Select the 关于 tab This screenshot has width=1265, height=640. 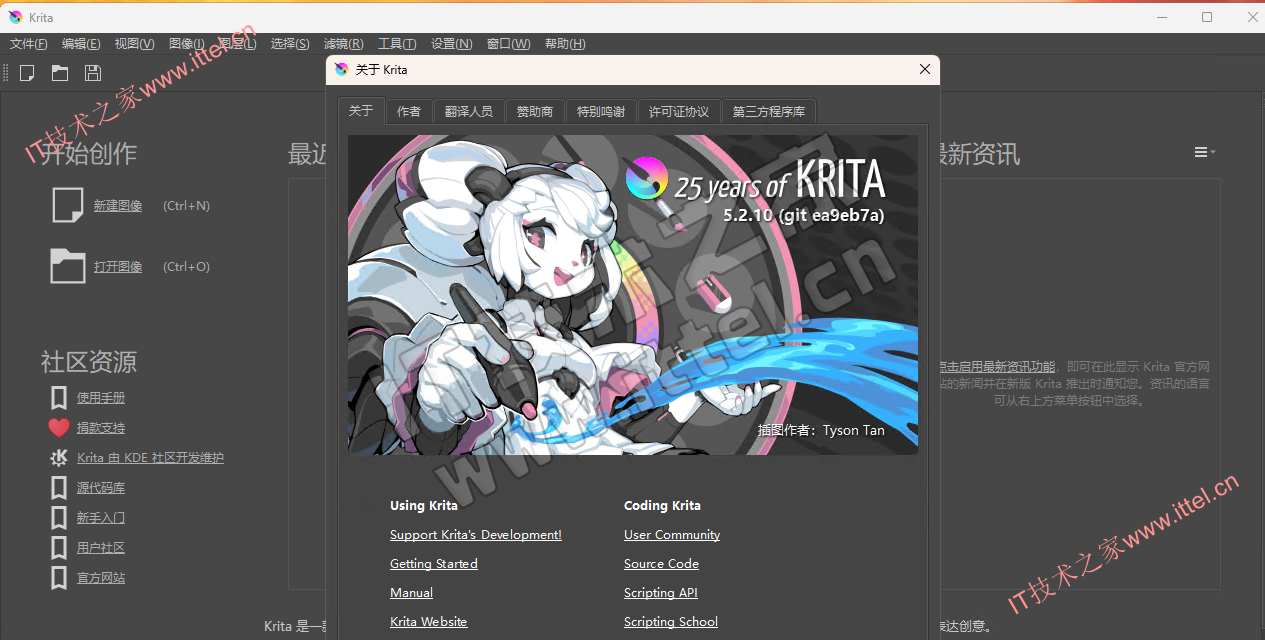tap(361, 111)
